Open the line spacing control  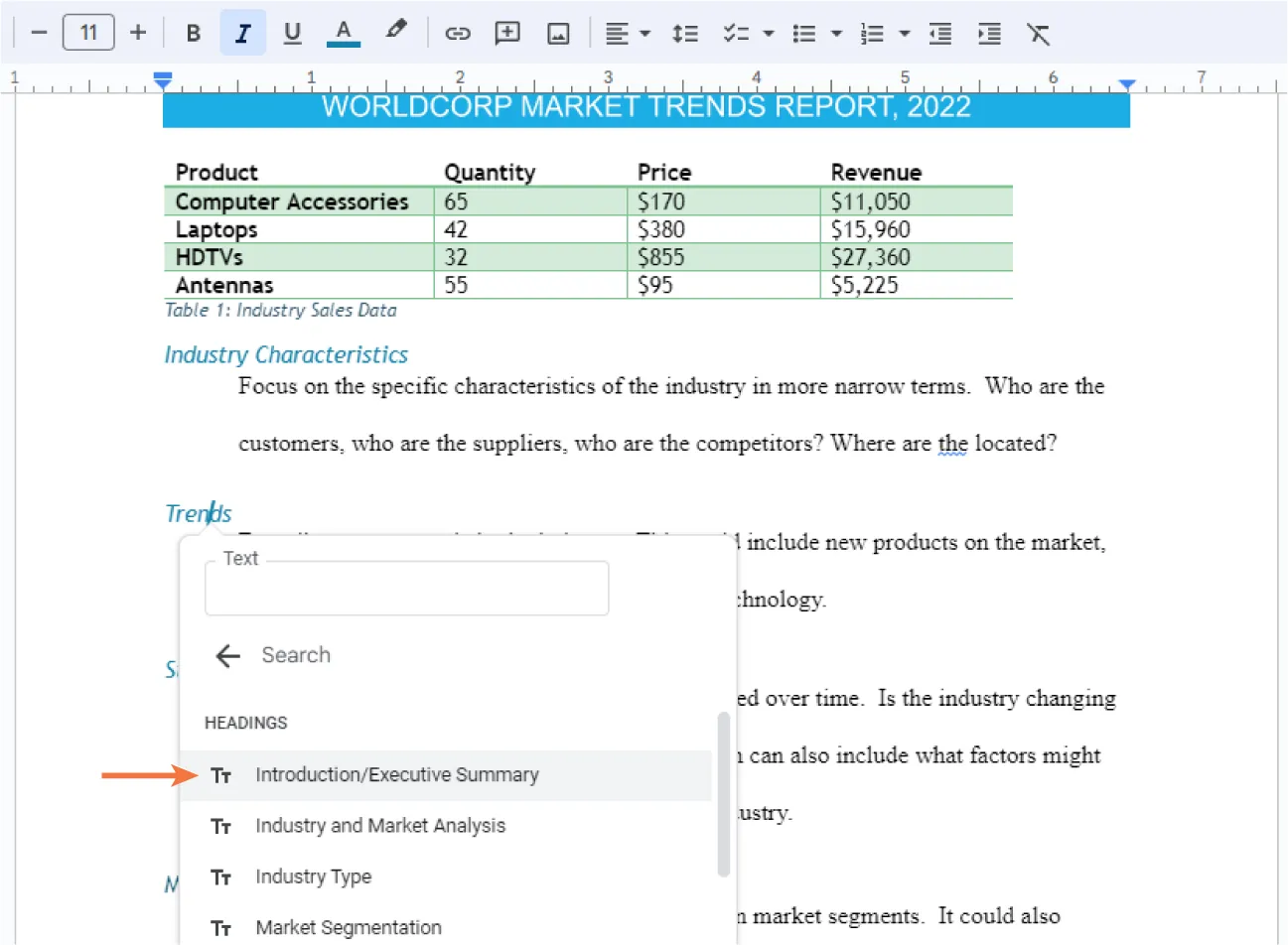(685, 33)
